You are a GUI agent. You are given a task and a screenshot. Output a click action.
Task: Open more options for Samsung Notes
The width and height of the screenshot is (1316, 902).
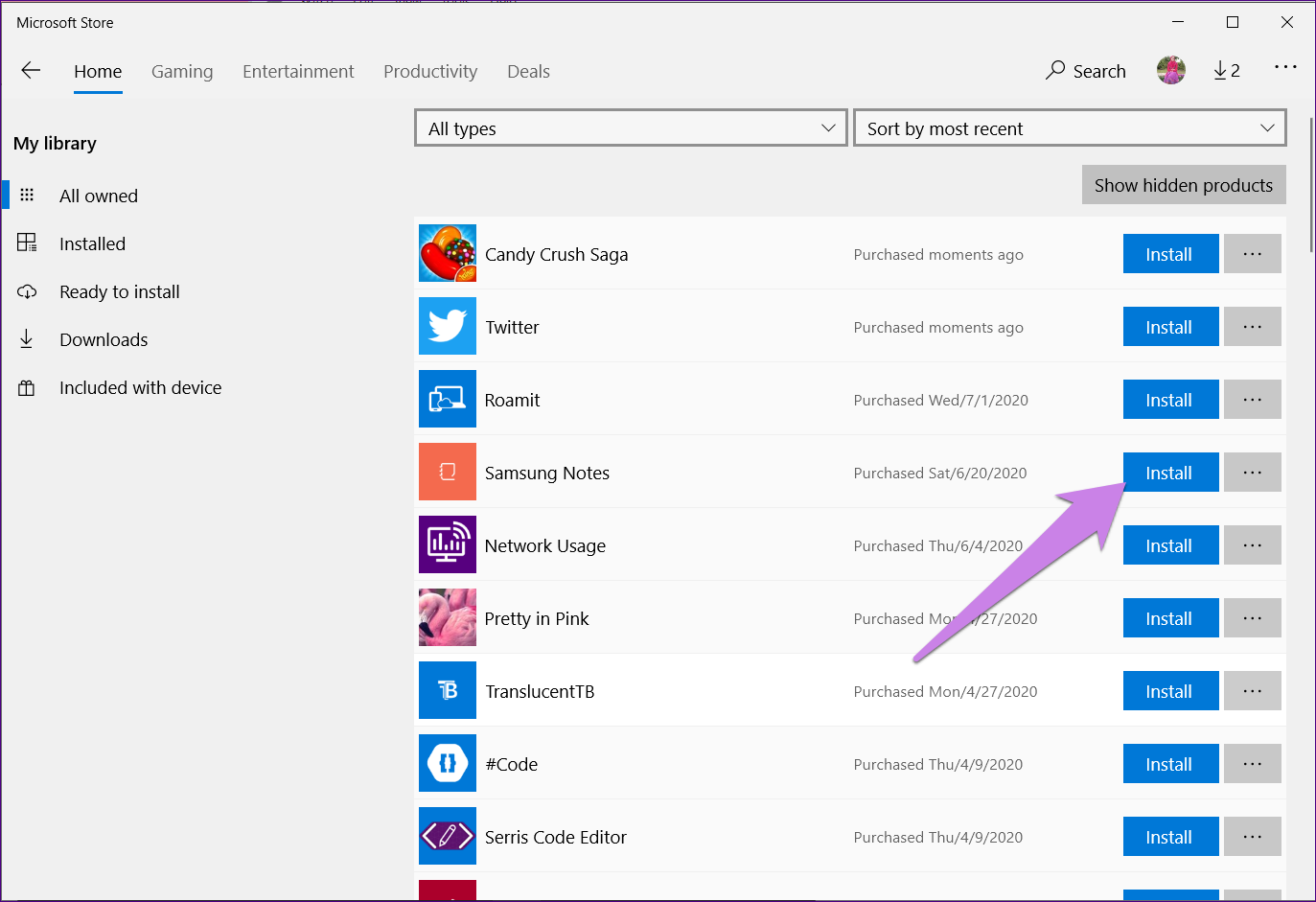tap(1253, 473)
